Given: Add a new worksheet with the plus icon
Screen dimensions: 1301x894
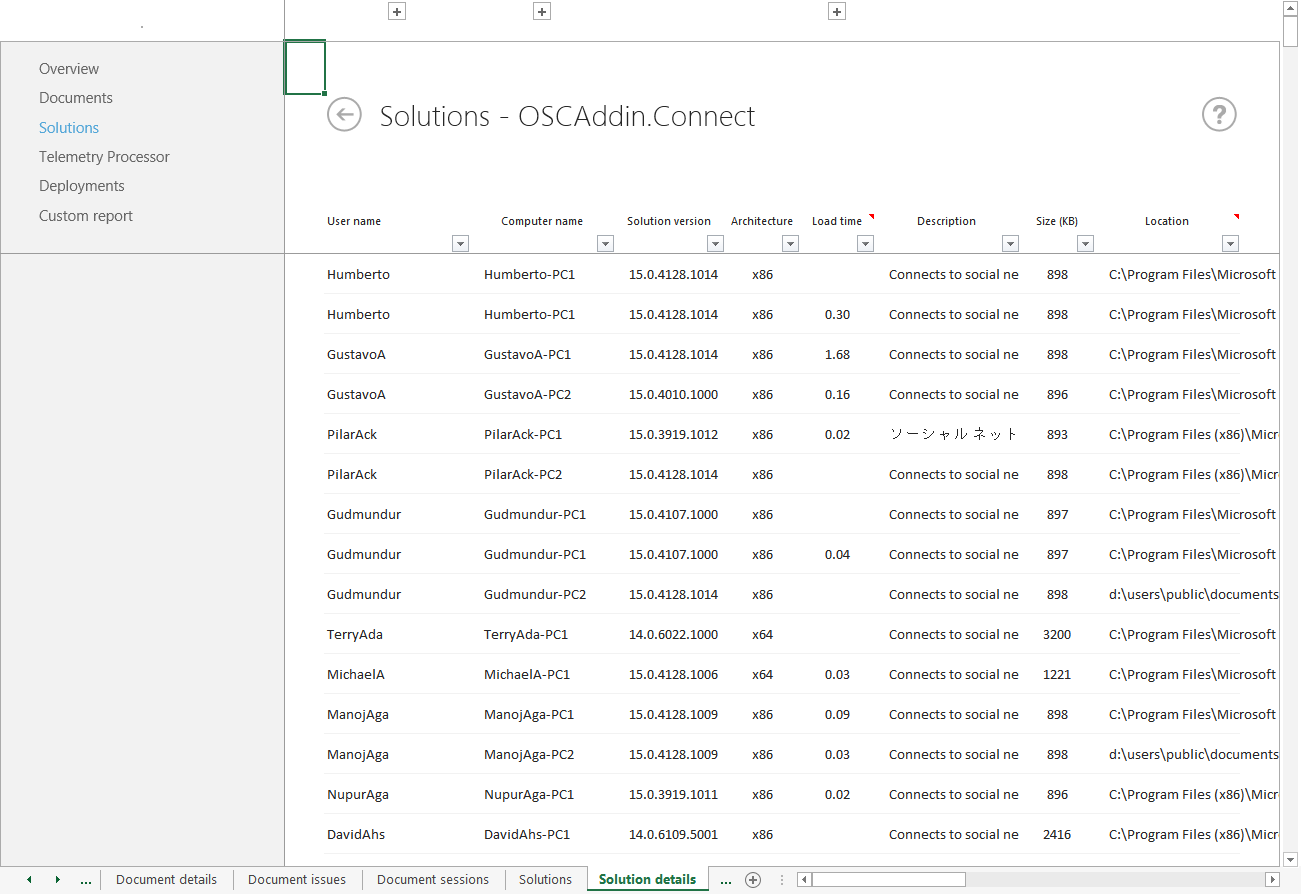Looking at the screenshot, I should [x=752, y=879].
